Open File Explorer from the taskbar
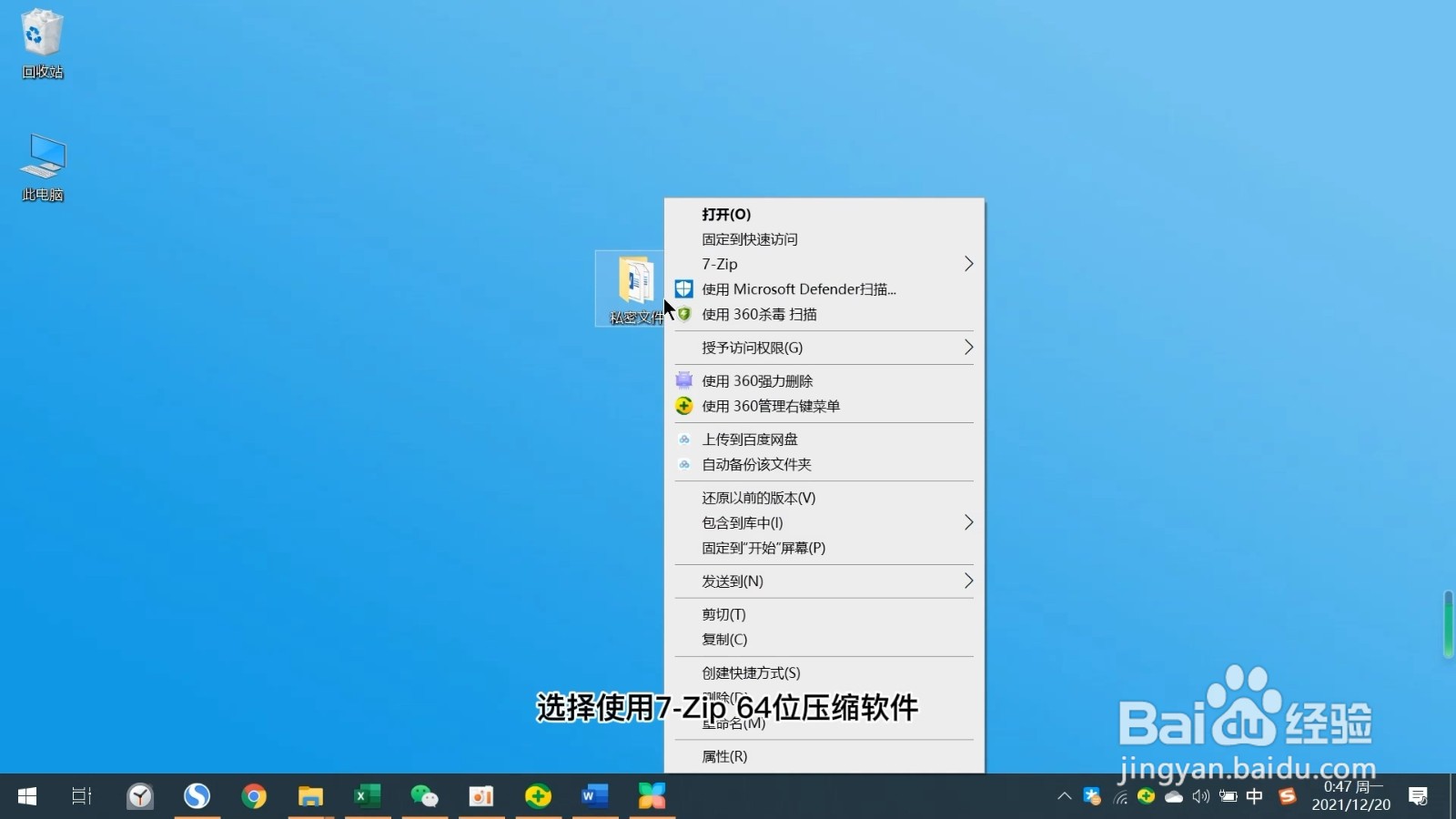Screen dimensions: 1456x819 pos(310,796)
